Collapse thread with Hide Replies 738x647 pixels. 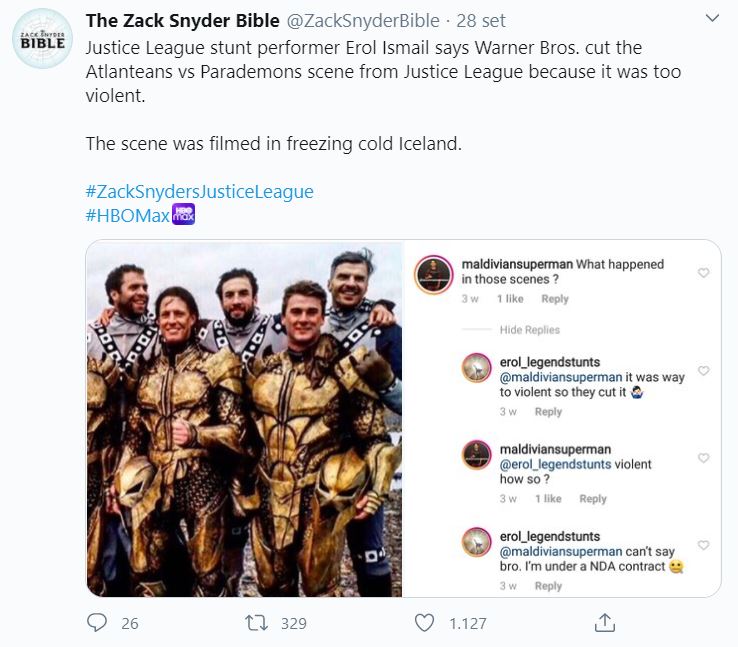tap(529, 330)
